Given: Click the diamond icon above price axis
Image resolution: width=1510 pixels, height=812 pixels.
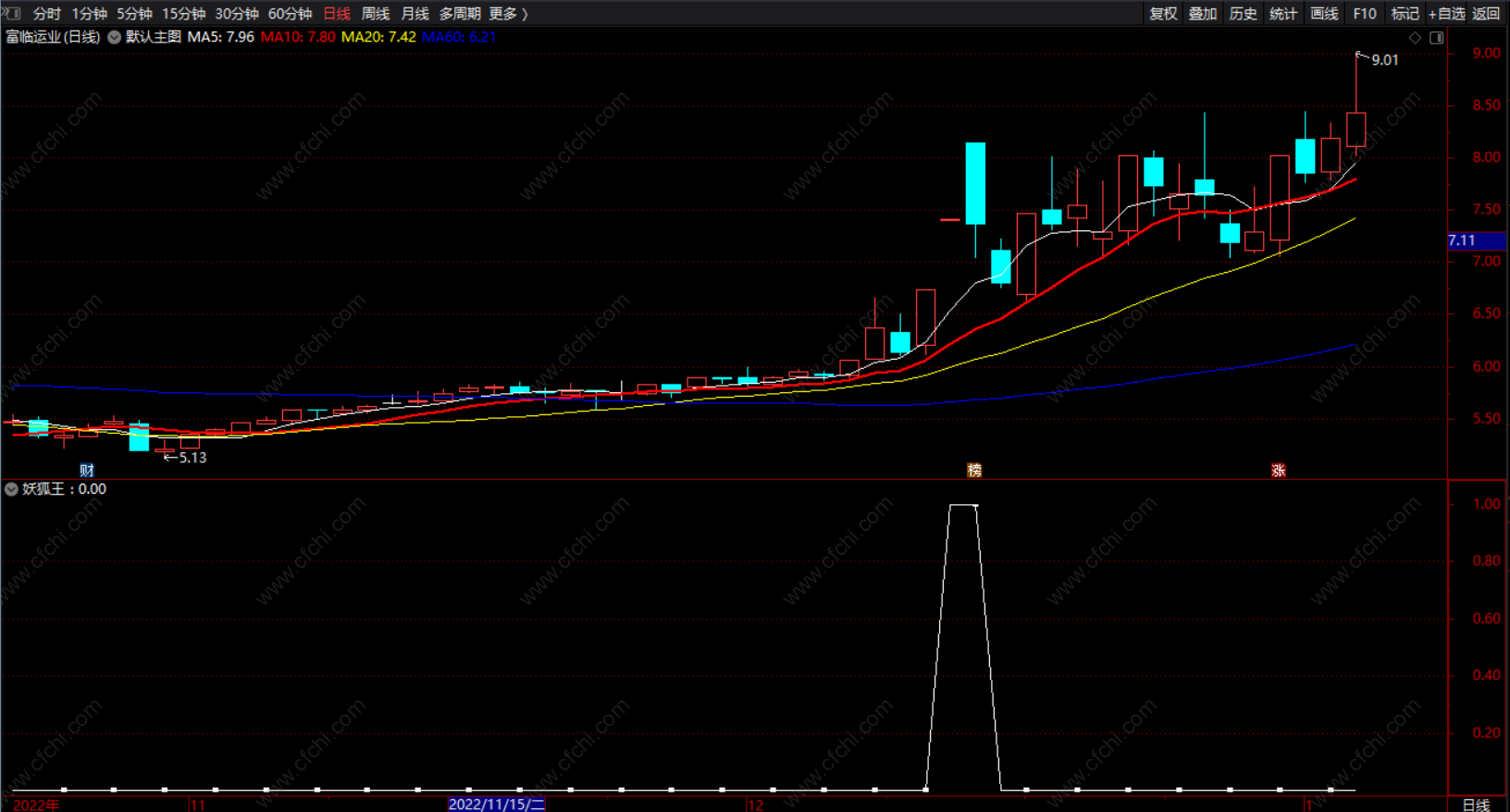Looking at the screenshot, I should click(1415, 38).
